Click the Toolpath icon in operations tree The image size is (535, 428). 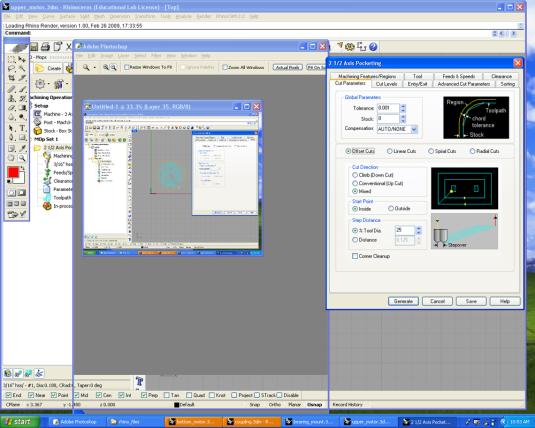point(47,197)
